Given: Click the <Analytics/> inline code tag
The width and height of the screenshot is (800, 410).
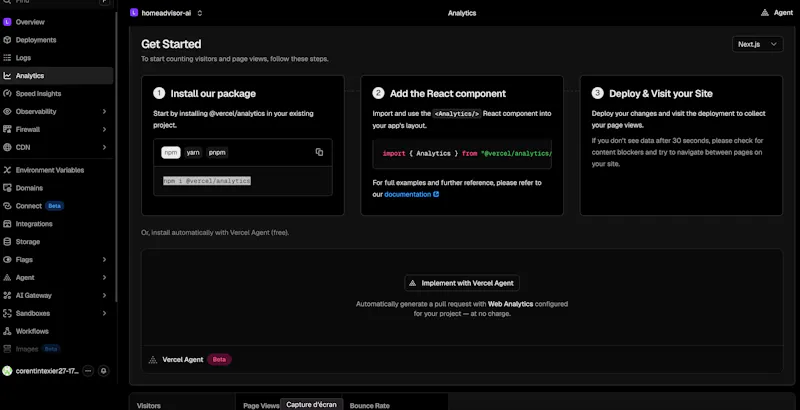Looking at the screenshot, I should tap(457, 114).
